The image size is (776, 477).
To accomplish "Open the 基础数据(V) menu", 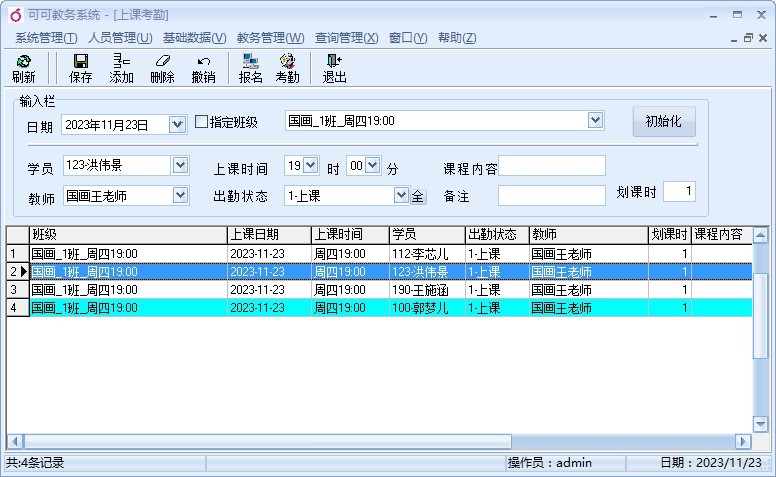I will click(x=194, y=38).
